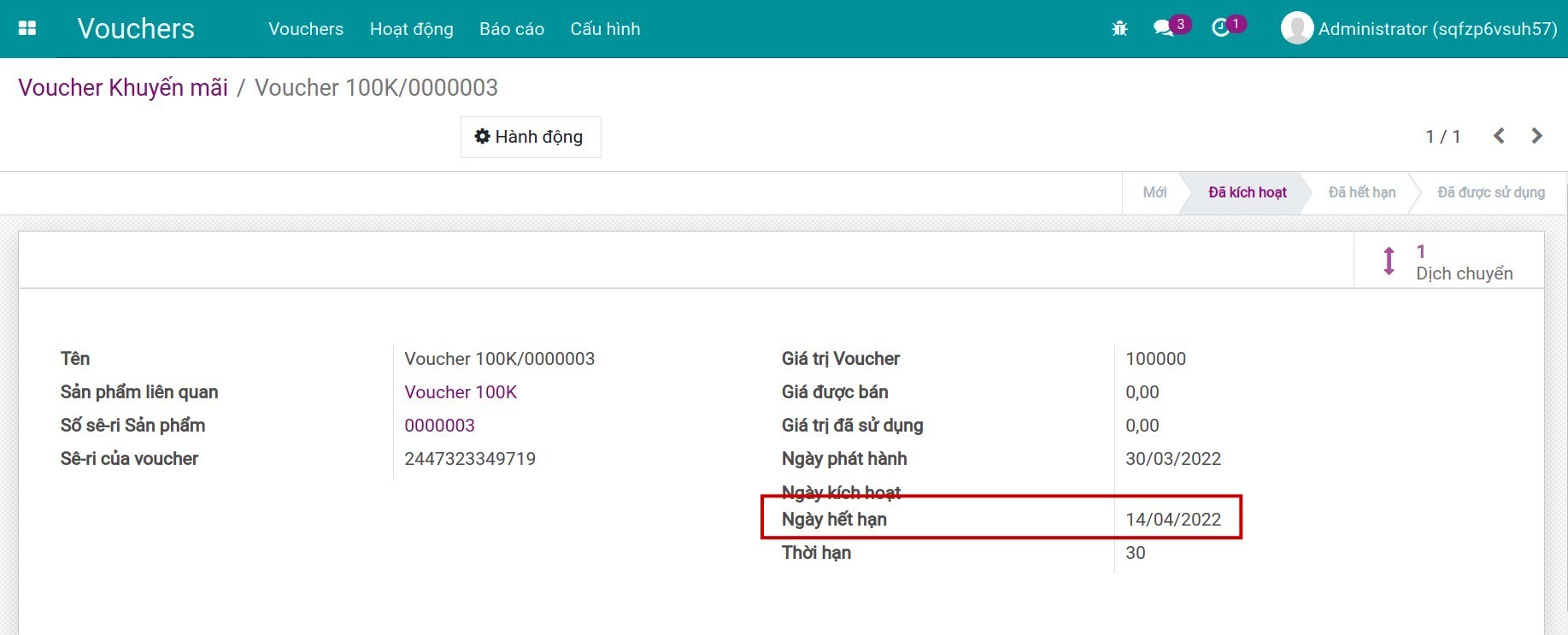Open the Báo cáo menu
Image resolution: width=1568 pixels, height=635 pixels.
512,29
